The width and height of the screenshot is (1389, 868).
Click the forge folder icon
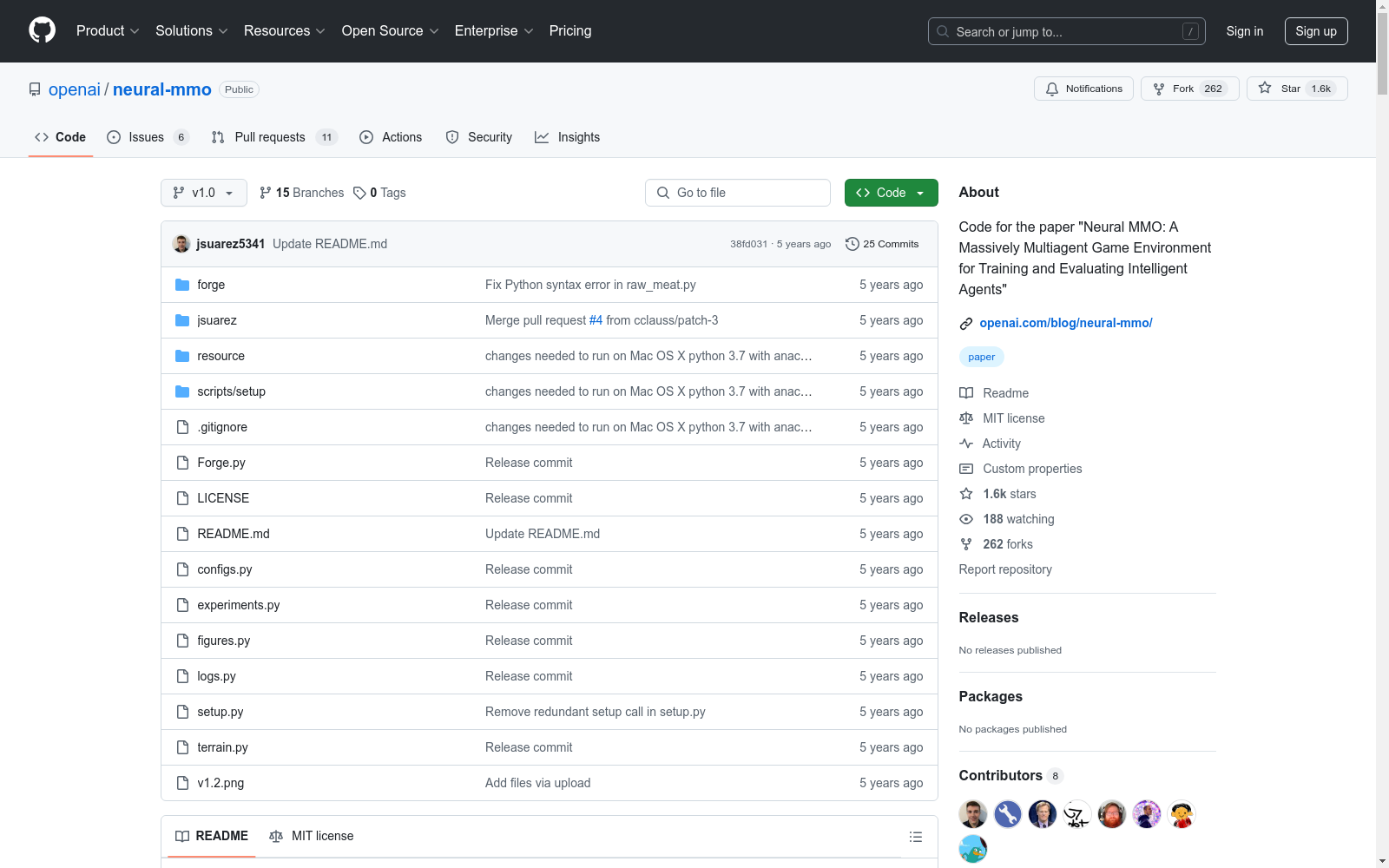click(182, 285)
